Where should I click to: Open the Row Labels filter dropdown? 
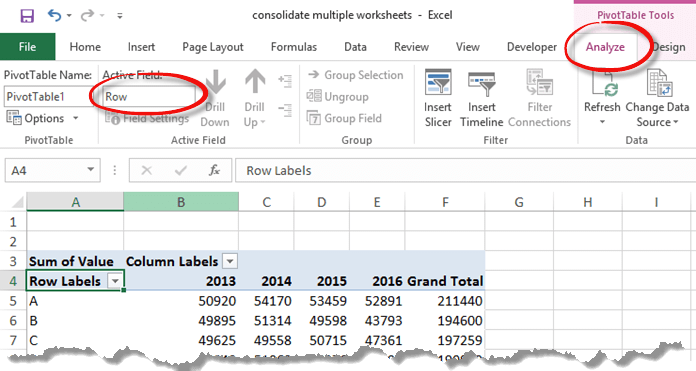pyautogui.click(x=115, y=281)
